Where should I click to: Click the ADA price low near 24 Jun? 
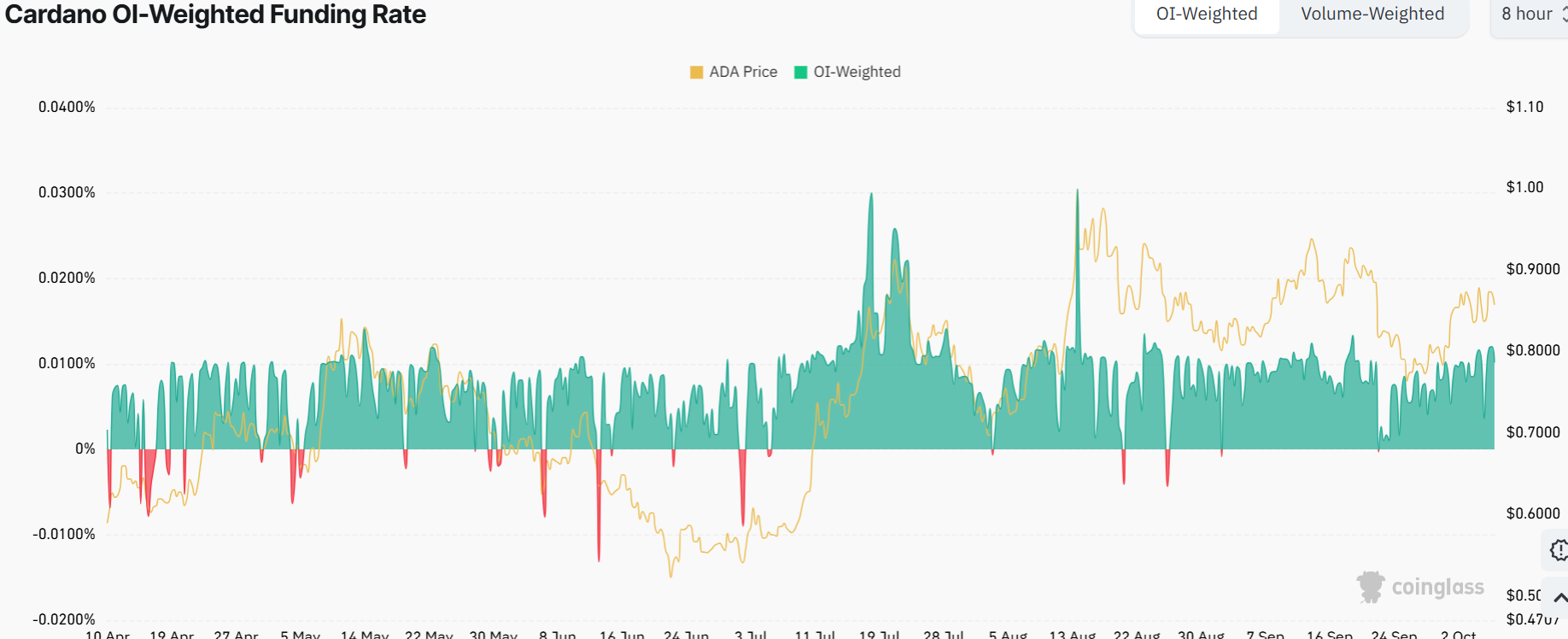pyautogui.click(x=670, y=574)
